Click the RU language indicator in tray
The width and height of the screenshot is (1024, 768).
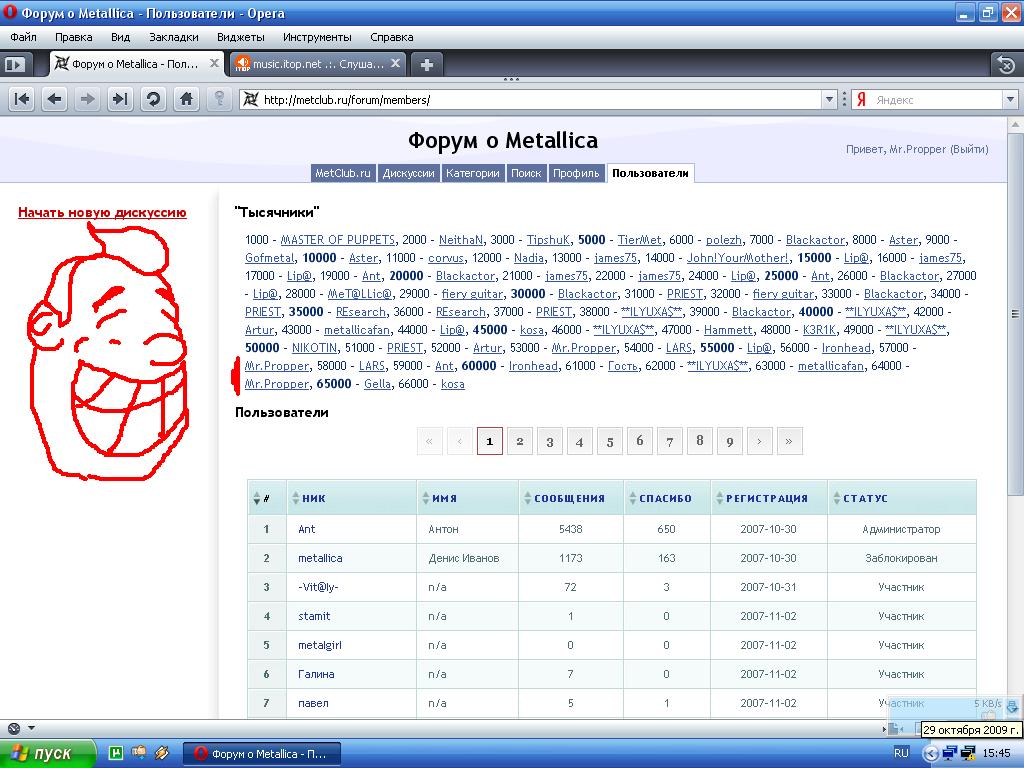tap(901, 753)
